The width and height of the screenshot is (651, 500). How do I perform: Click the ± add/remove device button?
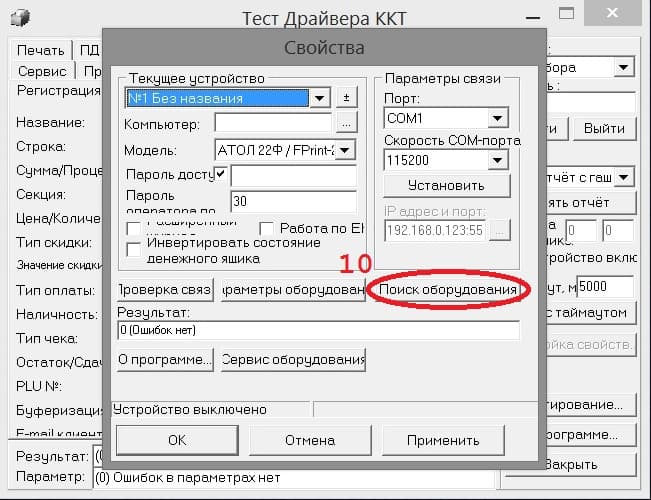tap(346, 98)
